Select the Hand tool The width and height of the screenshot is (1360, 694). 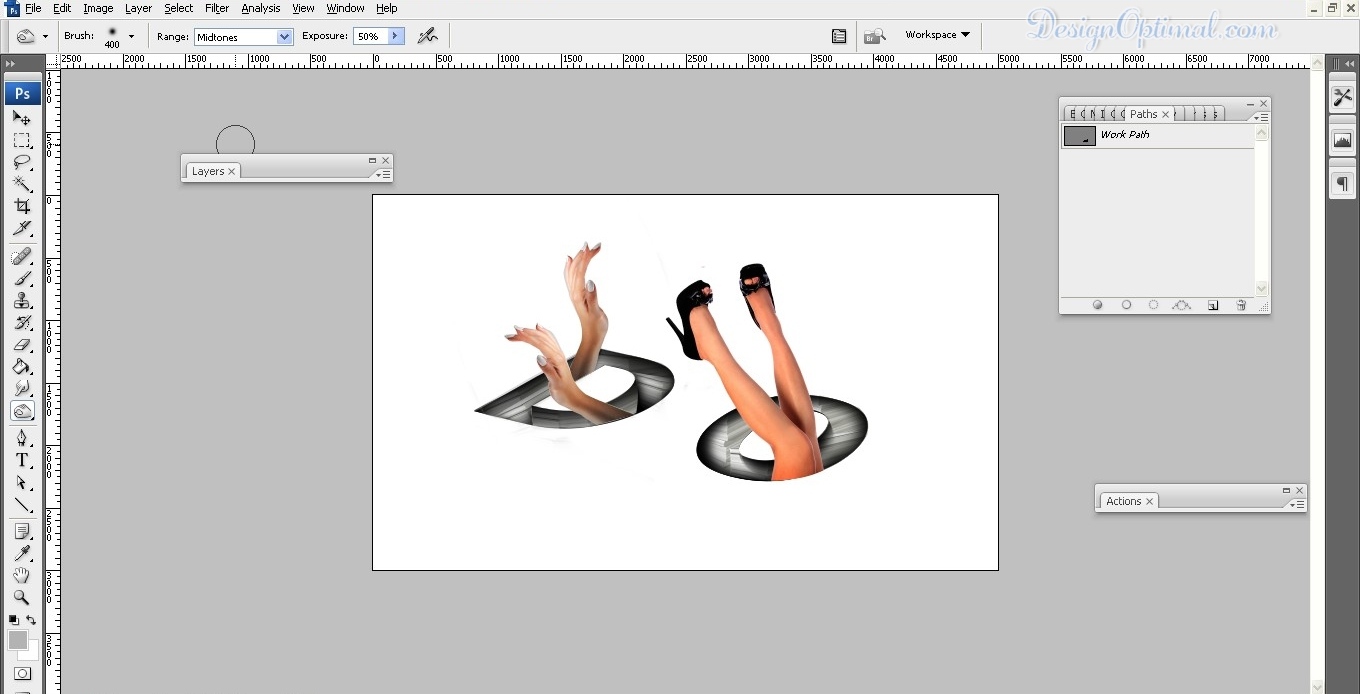point(22,576)
